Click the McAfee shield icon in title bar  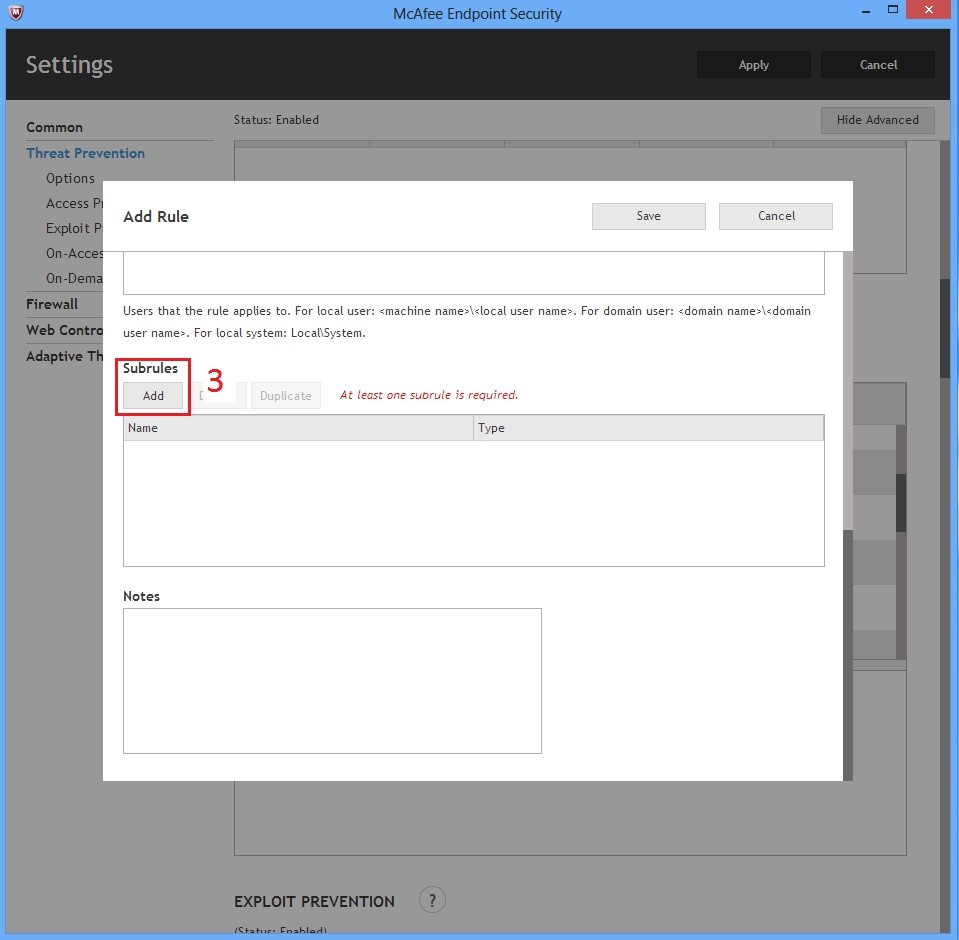coord(15,14)
